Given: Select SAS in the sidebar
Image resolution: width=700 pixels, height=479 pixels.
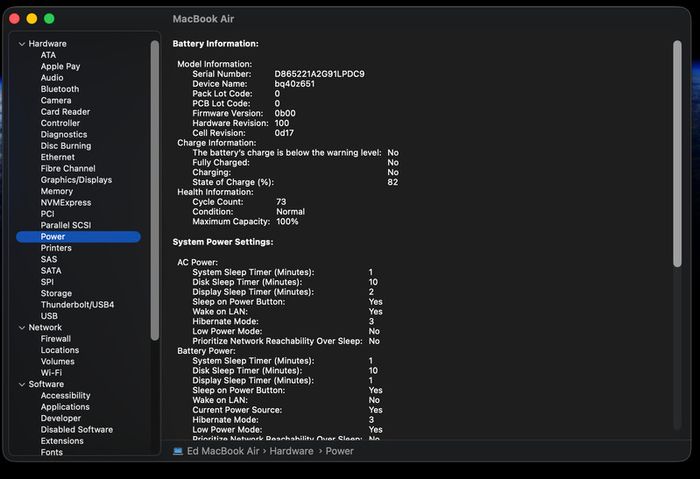Looking at the screenshot, I should 49,259.
